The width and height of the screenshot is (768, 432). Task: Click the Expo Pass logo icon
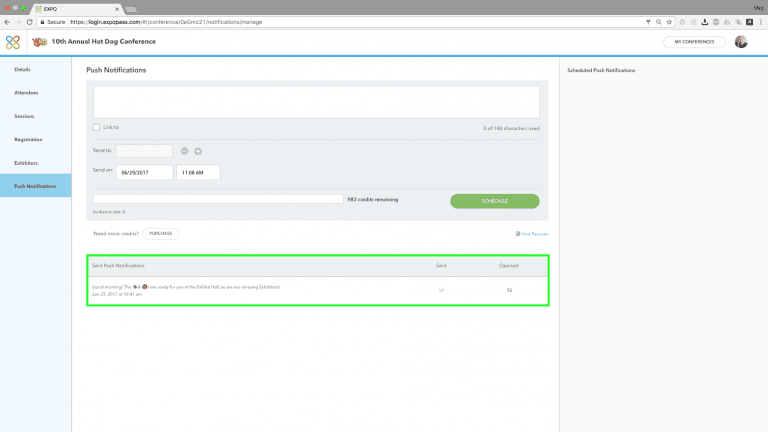[12, 42]
